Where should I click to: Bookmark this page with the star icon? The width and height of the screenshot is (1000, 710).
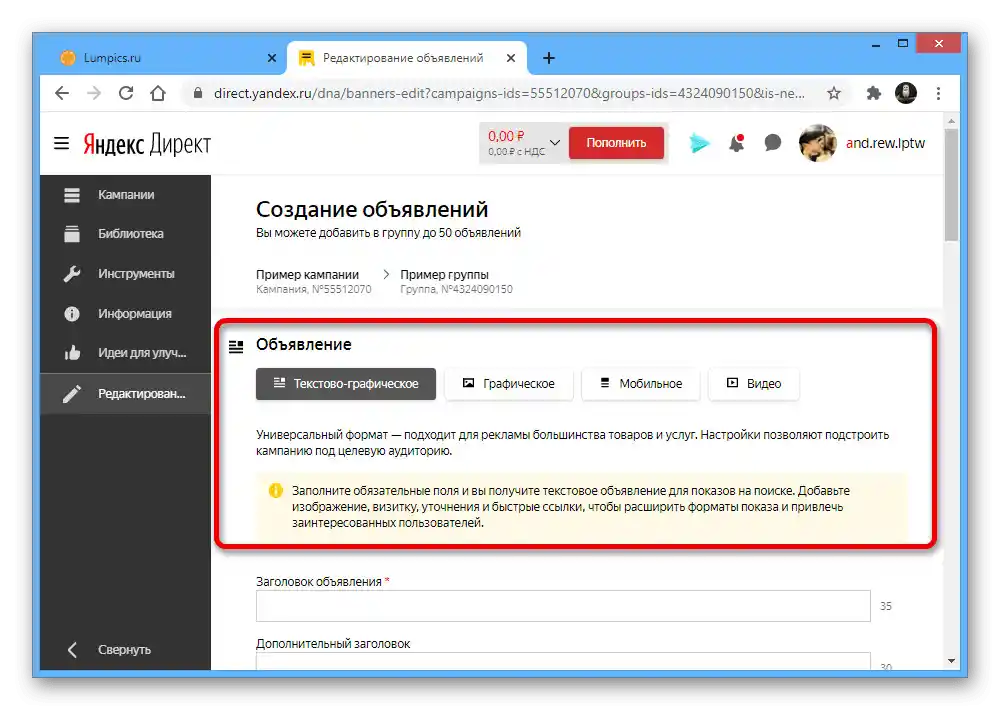point(834,94)
